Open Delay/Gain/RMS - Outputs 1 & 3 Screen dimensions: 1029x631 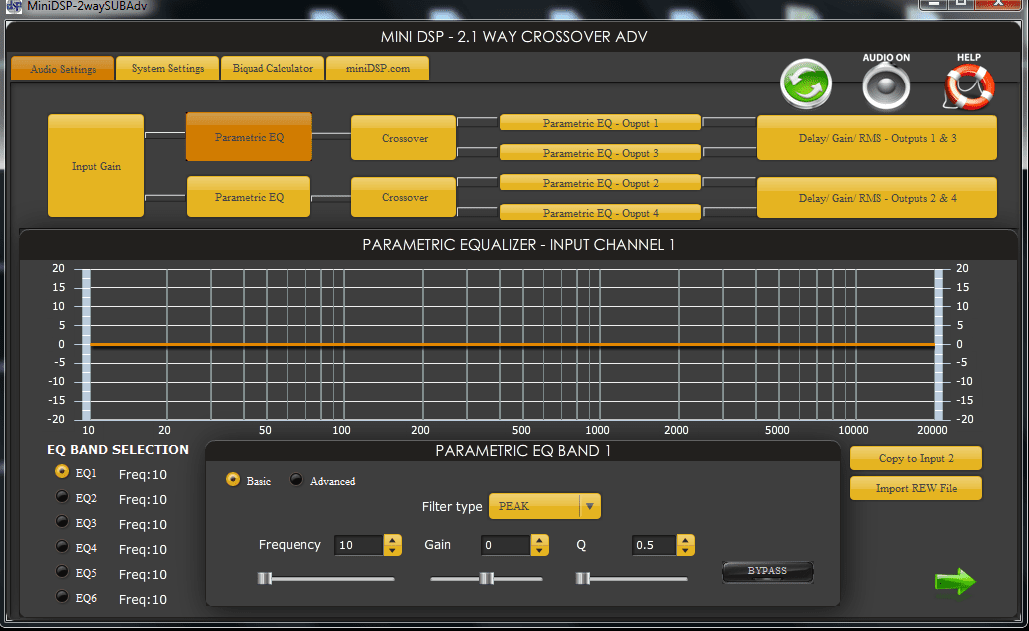pos(877,138)
